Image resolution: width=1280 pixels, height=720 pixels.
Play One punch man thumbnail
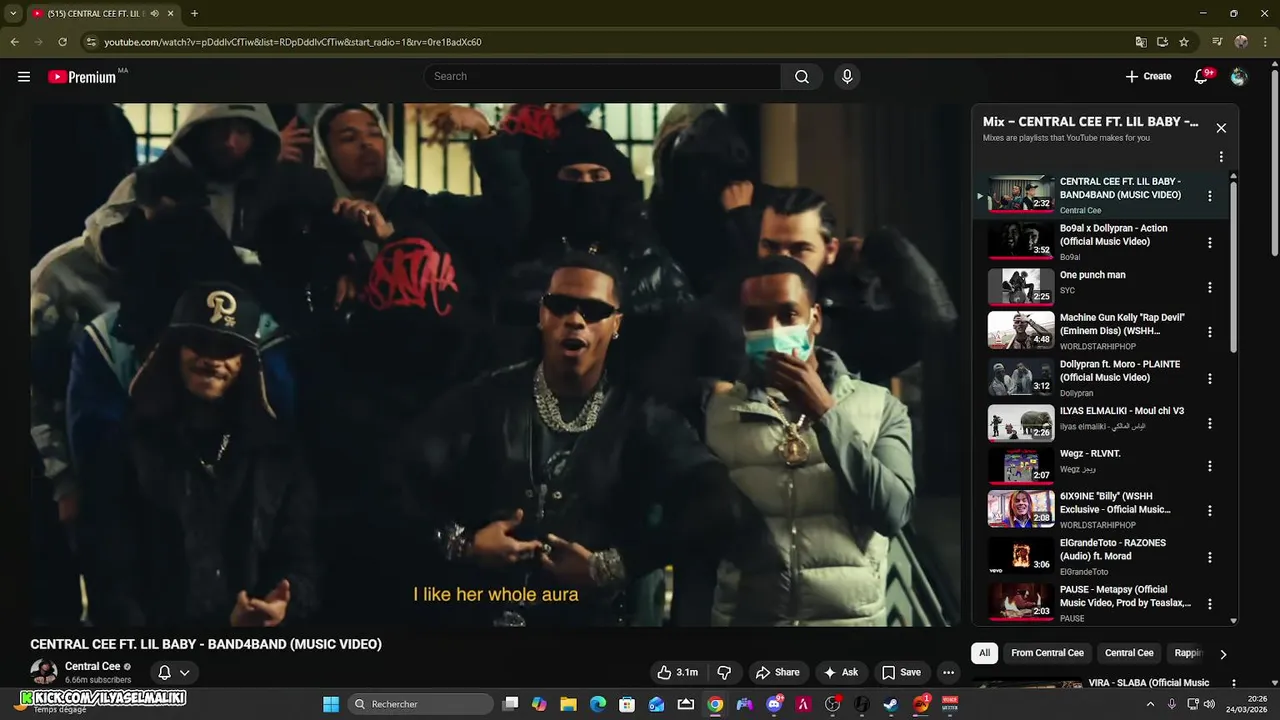point(1021,287)
